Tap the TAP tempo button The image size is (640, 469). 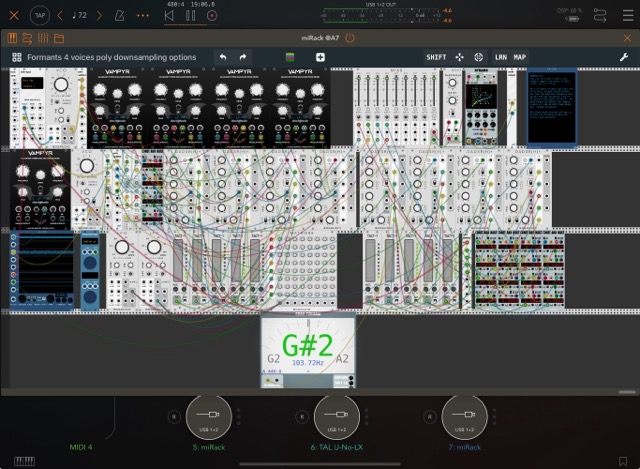tap(39, 15)
